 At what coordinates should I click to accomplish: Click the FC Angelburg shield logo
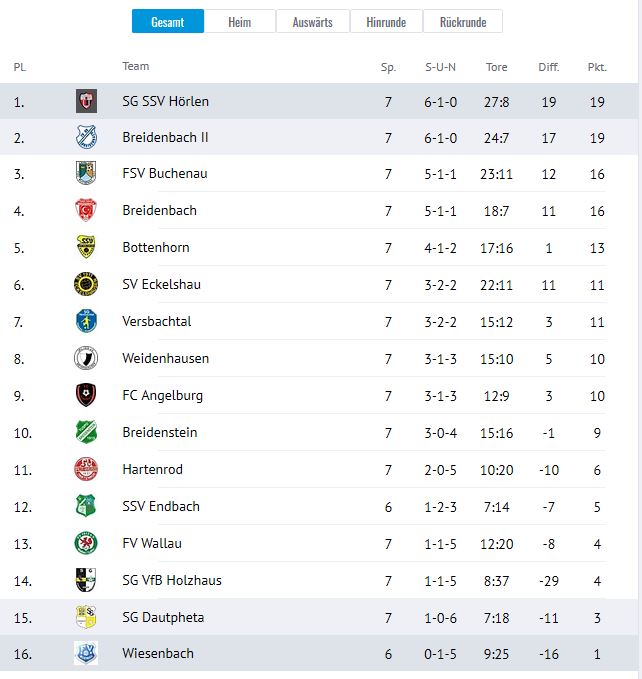(x=86, y=395)
